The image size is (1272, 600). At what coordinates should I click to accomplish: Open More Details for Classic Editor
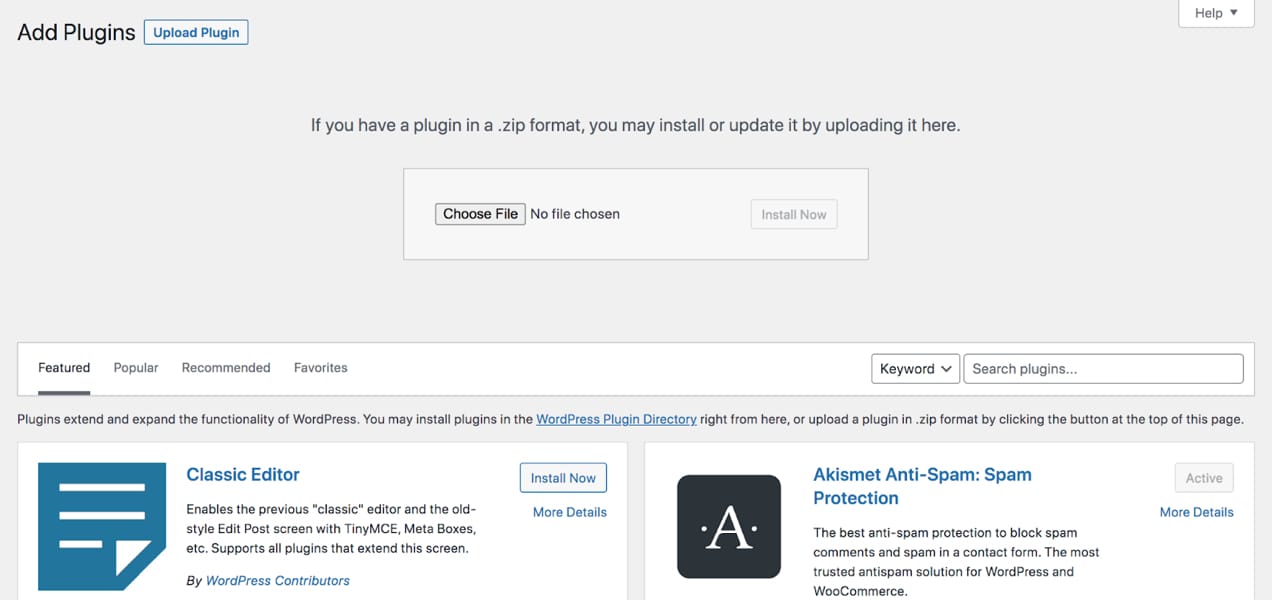[x=570, y=512]
